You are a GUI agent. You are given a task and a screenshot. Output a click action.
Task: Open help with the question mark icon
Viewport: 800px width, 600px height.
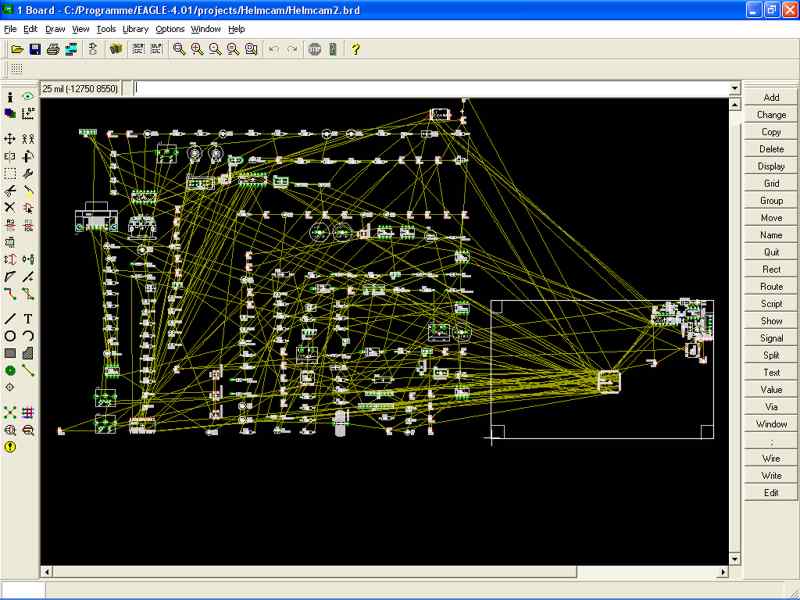point(356,49)
